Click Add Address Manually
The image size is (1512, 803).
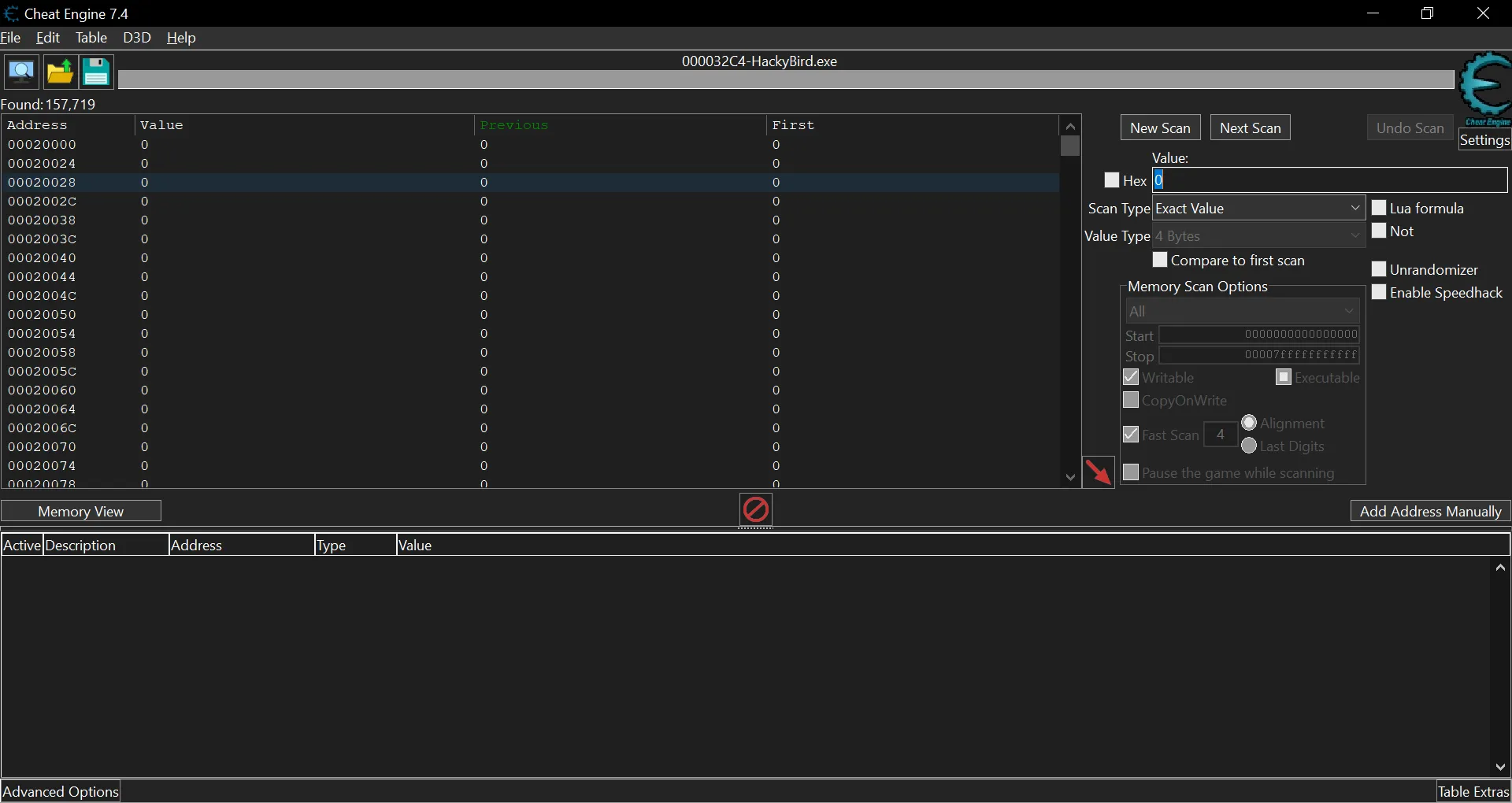(x=1430, y=511)
